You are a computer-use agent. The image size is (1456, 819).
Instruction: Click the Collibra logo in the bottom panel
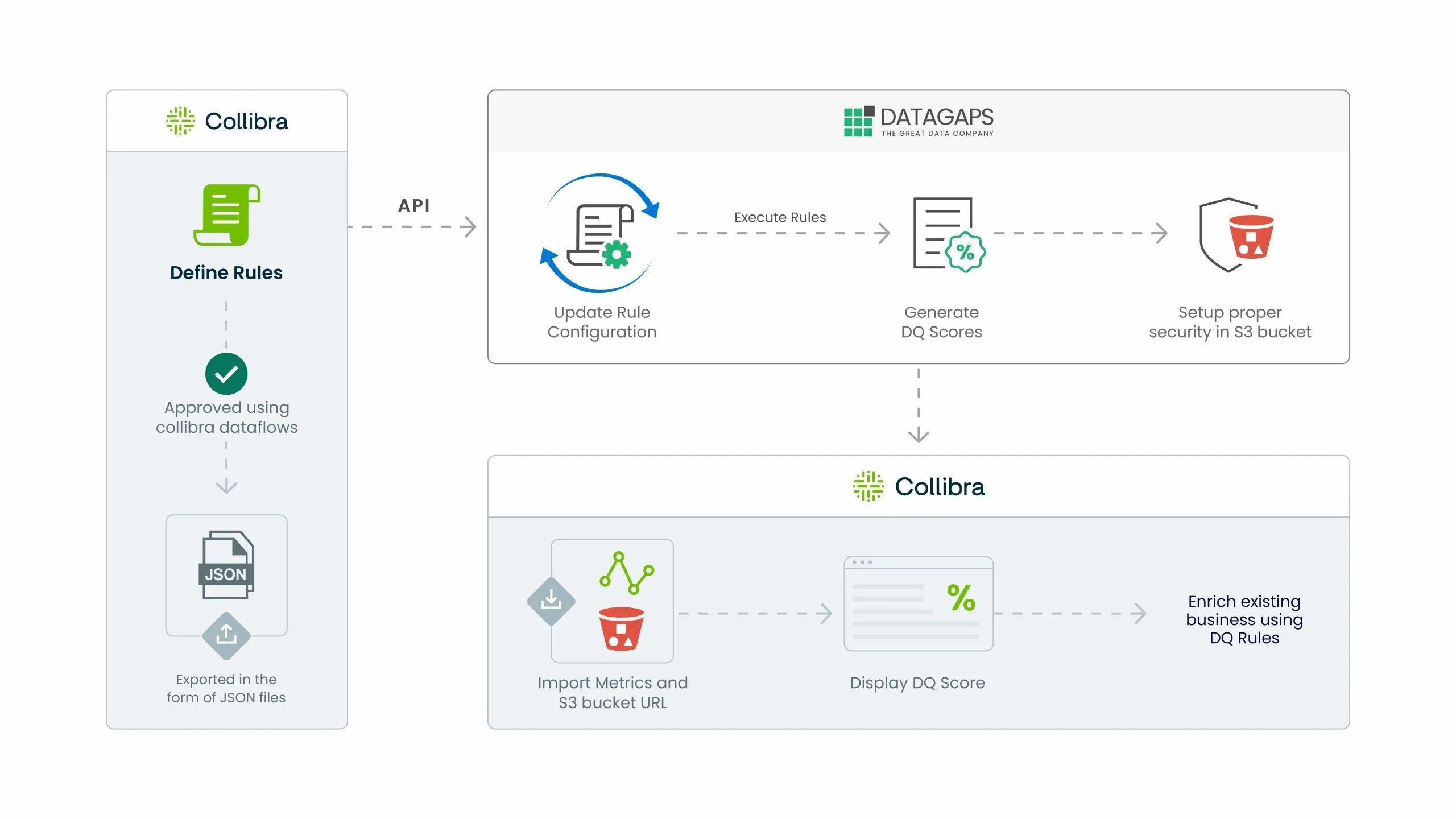point(919,486)
